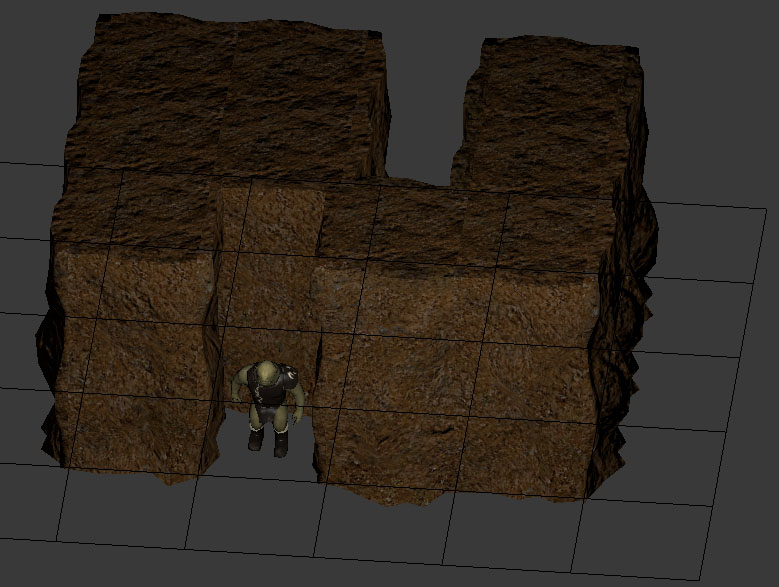Click the orc's black chest armor
The height and width of the screenshot is (587, 779).
[270, 393]
